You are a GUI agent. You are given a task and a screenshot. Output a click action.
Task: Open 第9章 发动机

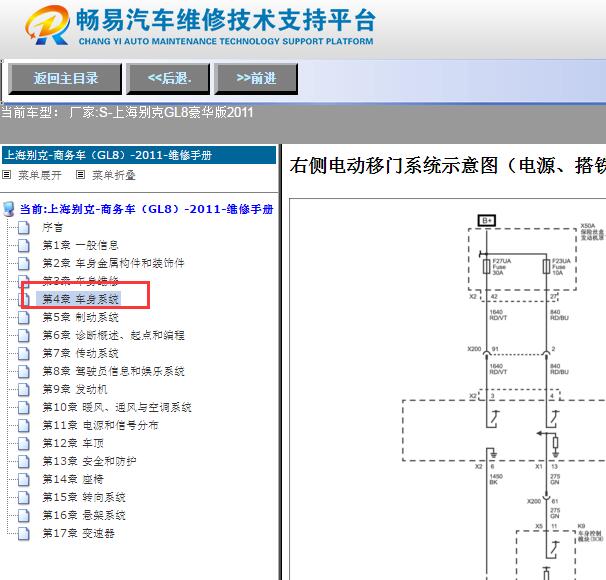pyautogui.click(x=75, y=389)
